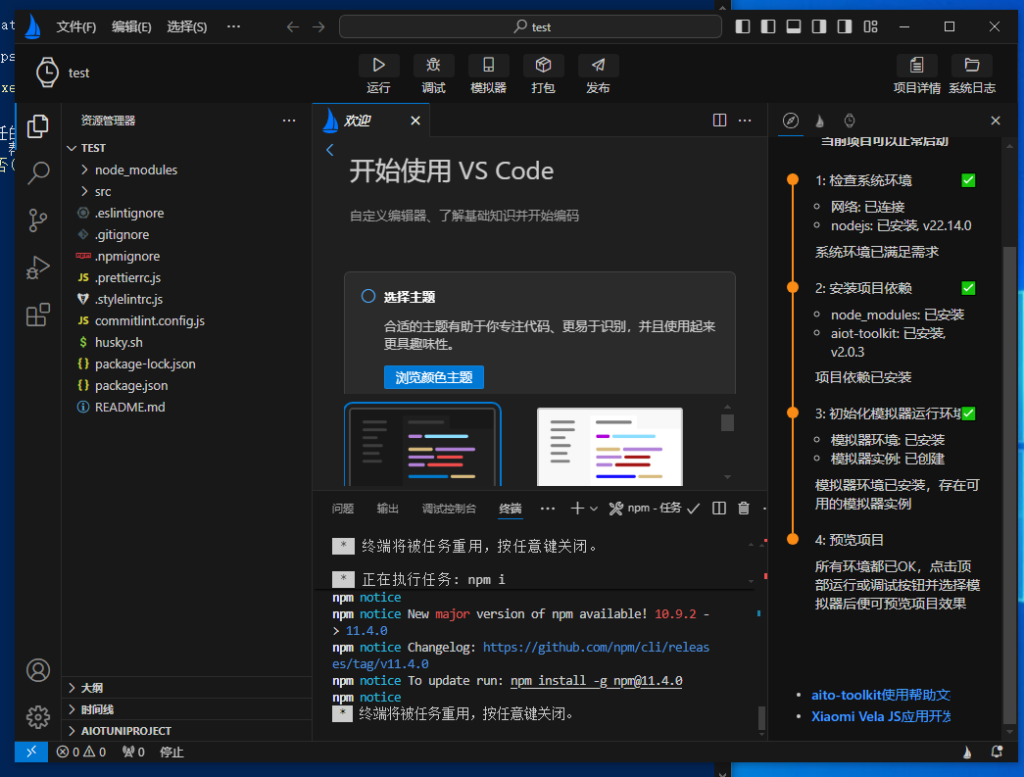Customize layout icon in title bar
Image resolution: width=1024 pixels, height=777 pixels.
click(x=871, y=26)
